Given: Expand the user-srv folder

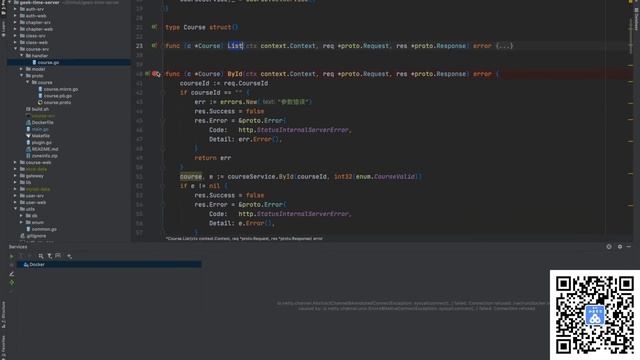Looking at the screenshot, I should point(15,196).
